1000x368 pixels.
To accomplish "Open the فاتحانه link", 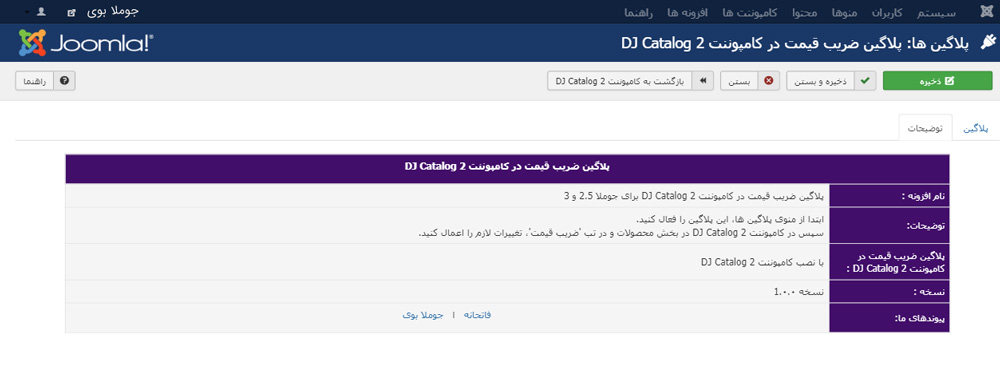I will 477,315.
